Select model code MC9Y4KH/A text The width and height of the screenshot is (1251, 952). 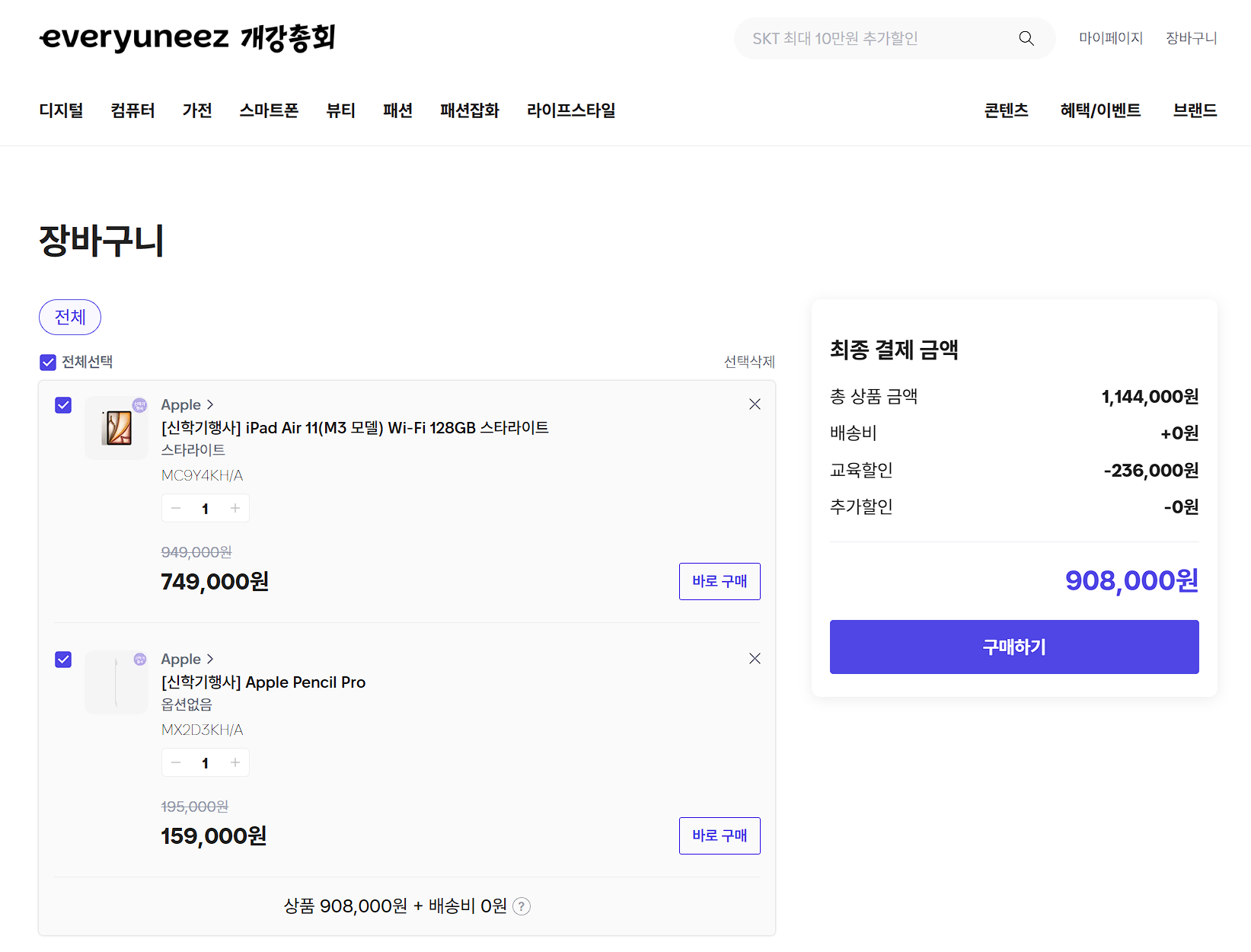click(202, 476)
